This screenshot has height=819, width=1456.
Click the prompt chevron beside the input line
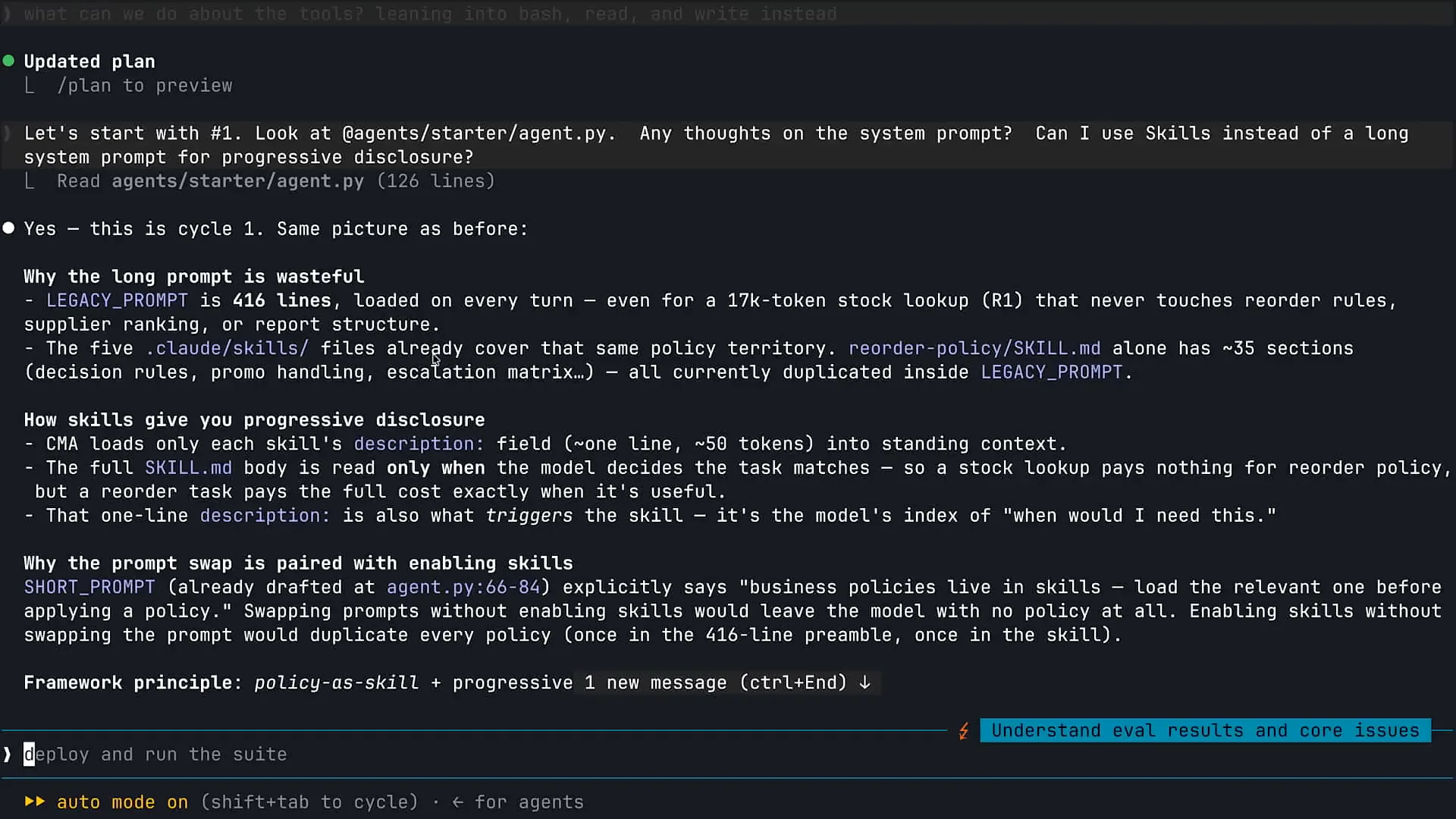8,755
